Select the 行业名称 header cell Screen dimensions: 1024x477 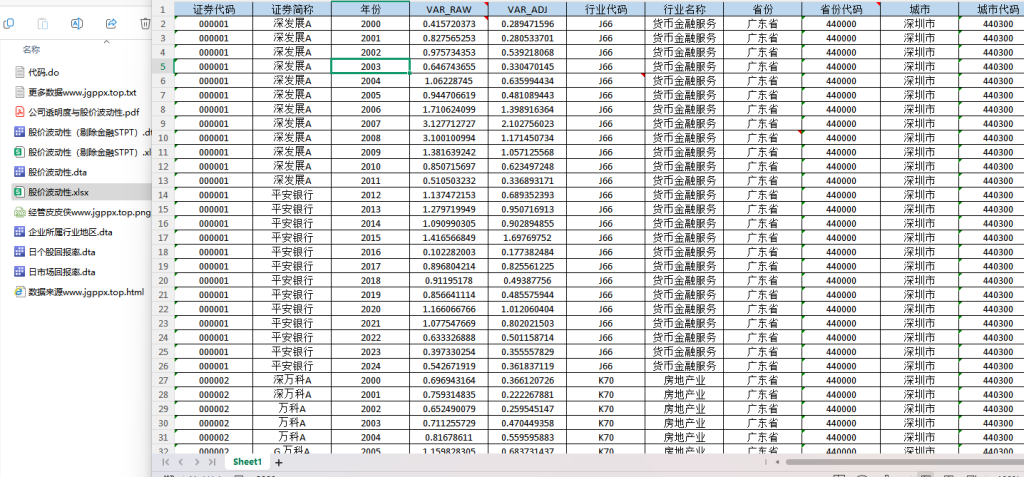pyautogui.click(x=684, y=9)
